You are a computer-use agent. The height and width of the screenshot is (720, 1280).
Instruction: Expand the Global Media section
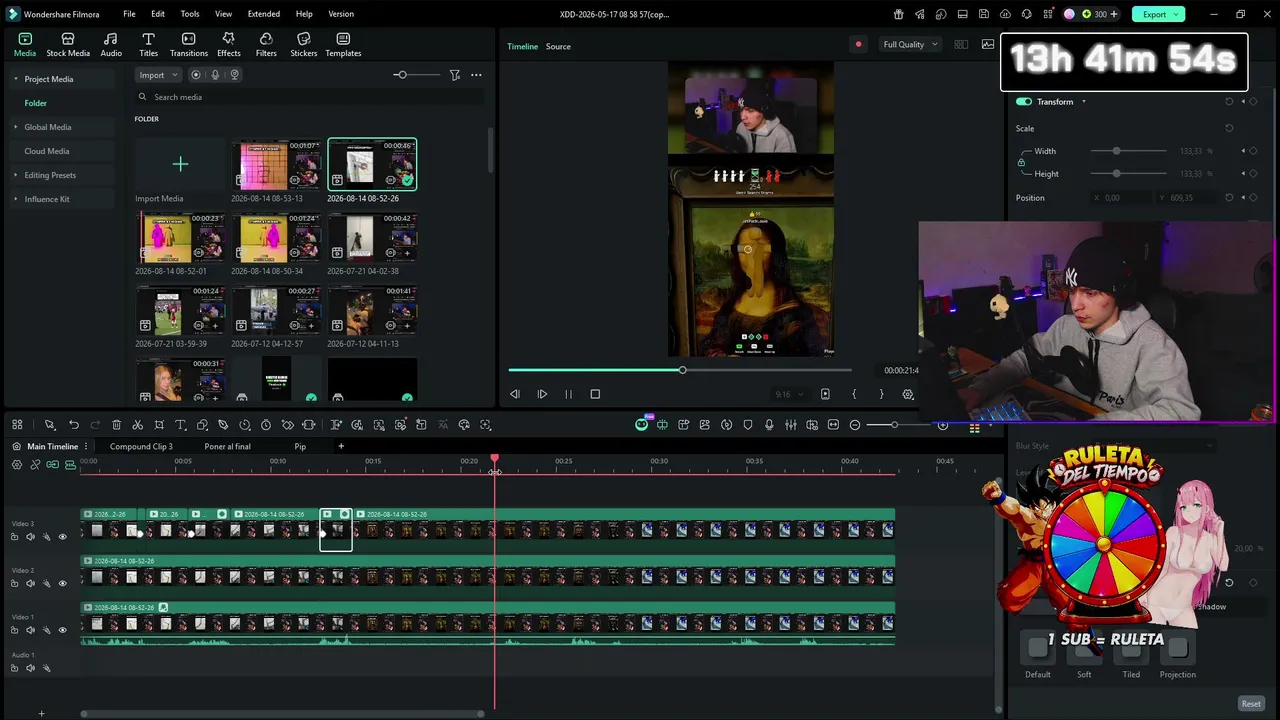(16, 127)
